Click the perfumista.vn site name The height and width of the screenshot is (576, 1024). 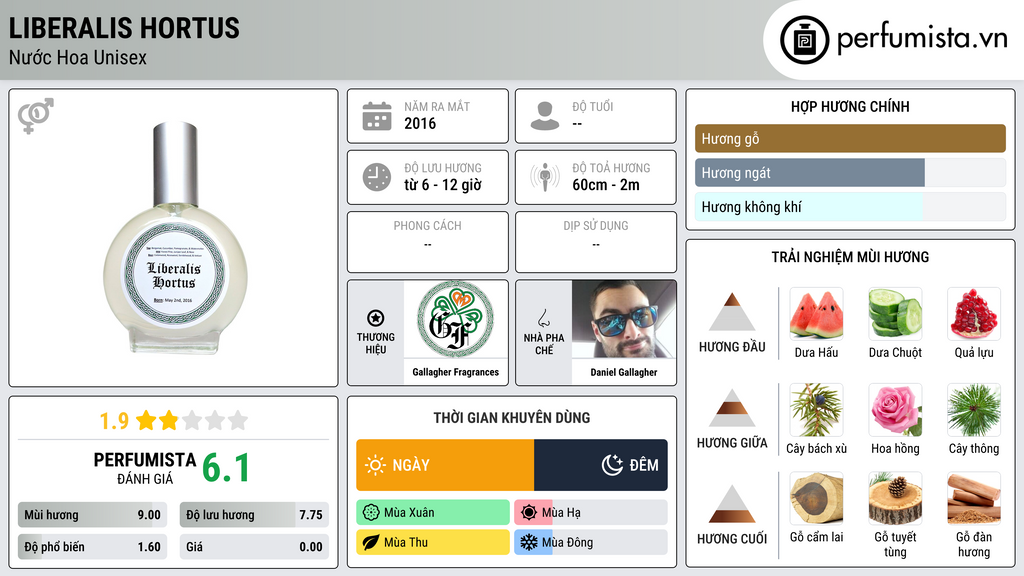click(x=922, y=39)
